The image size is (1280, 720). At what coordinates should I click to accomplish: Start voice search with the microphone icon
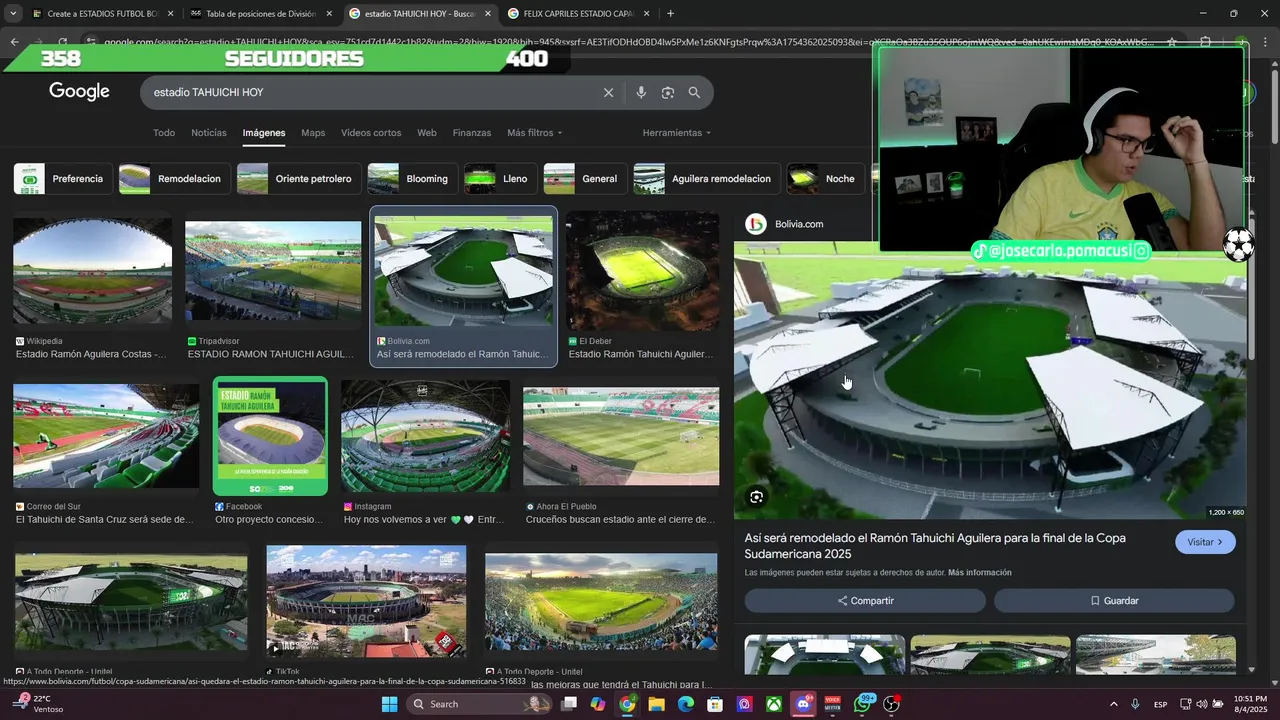pos(641,92)
